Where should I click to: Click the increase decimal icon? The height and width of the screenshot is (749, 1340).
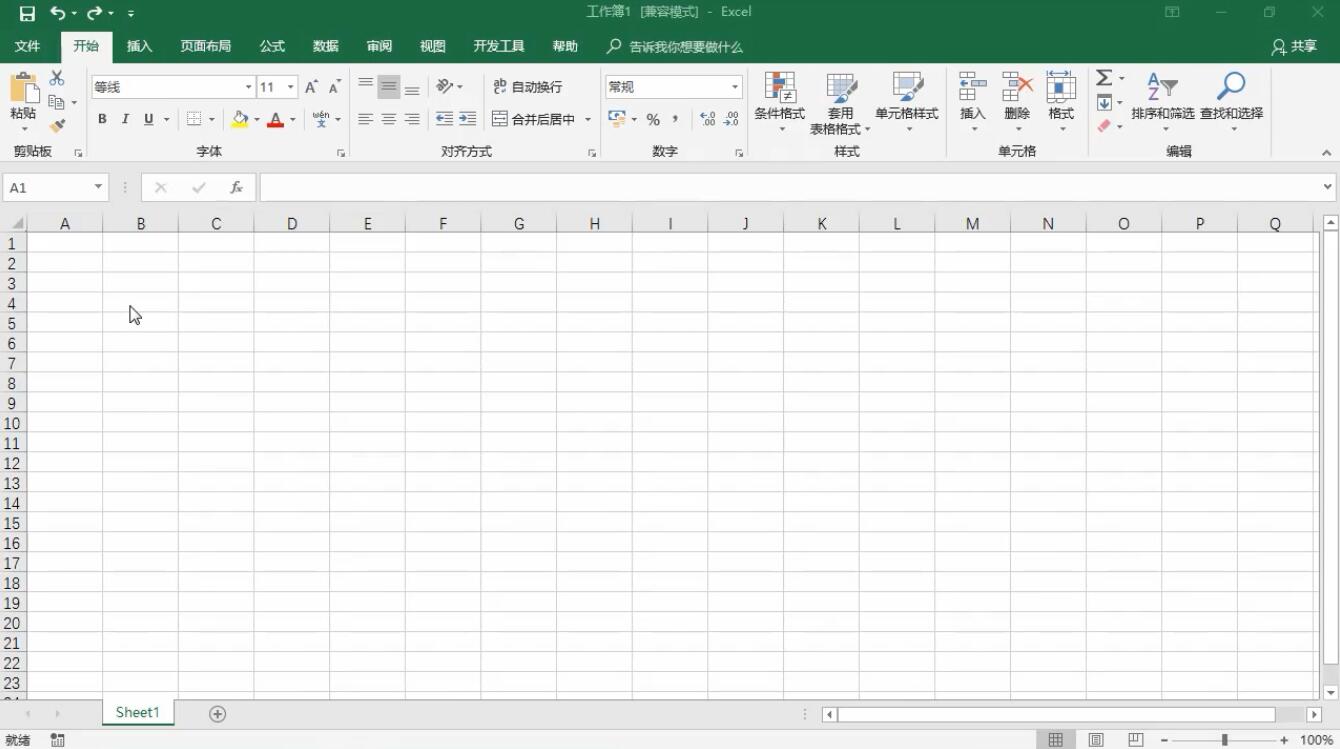pyautogui.click(x=708, y=119)
